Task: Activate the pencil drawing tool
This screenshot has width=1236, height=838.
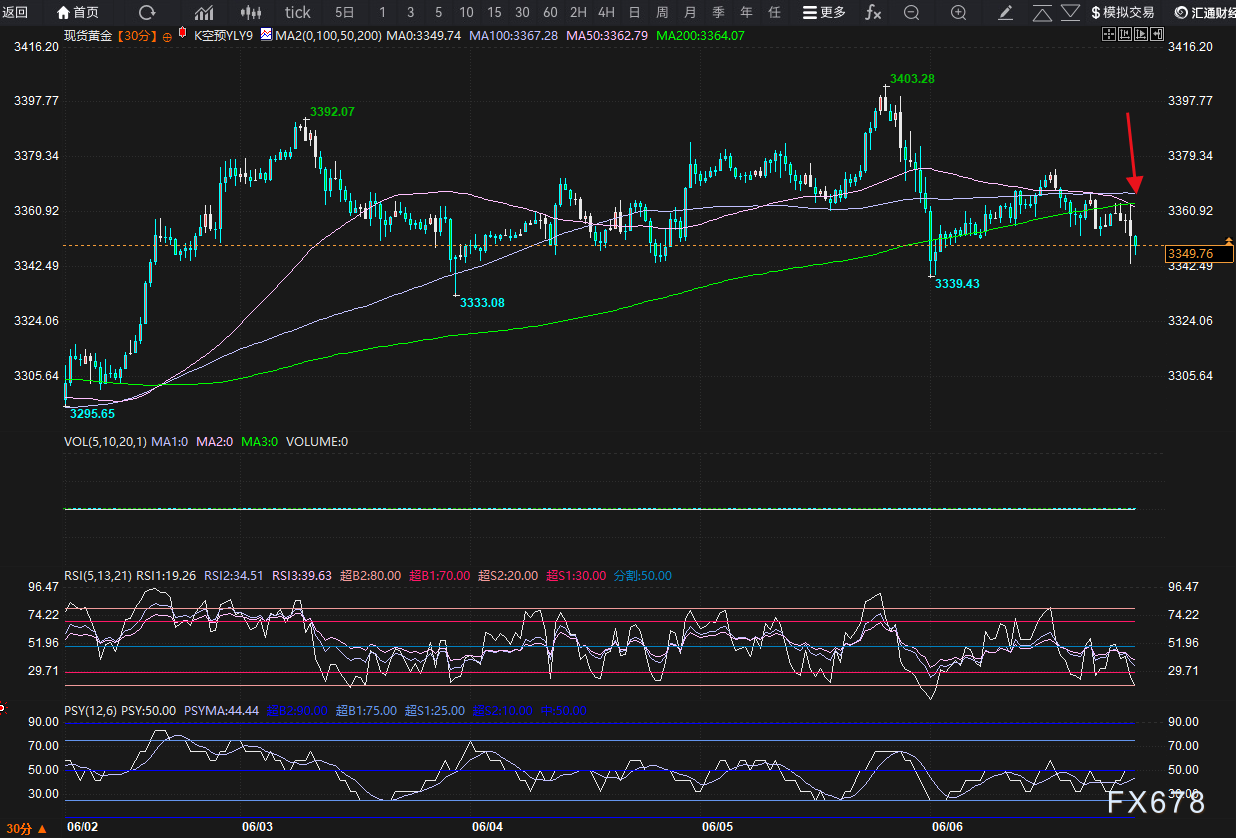Action: [x=1006, y=13]
